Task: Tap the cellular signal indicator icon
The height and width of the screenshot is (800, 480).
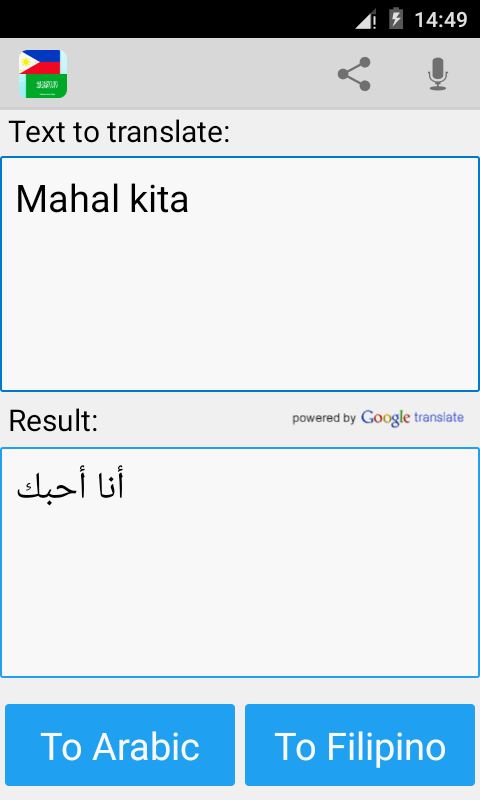Action: 366,19
